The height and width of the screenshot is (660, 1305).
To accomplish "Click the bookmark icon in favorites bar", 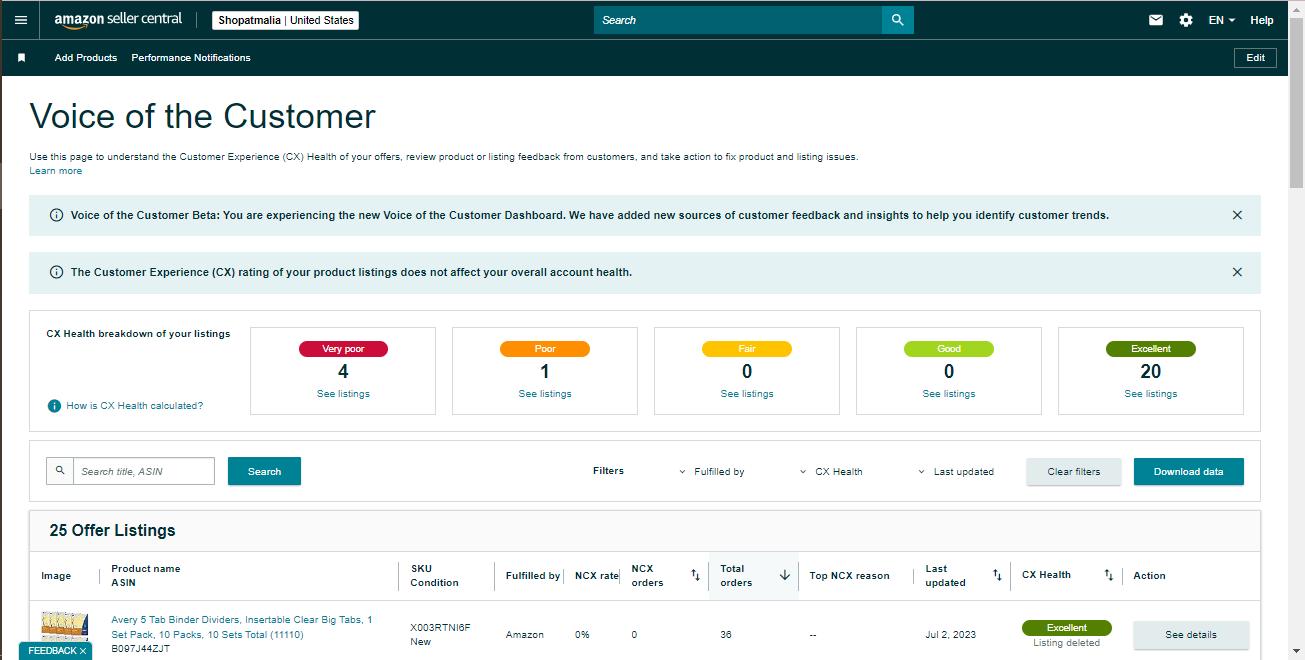I will 21,58.
